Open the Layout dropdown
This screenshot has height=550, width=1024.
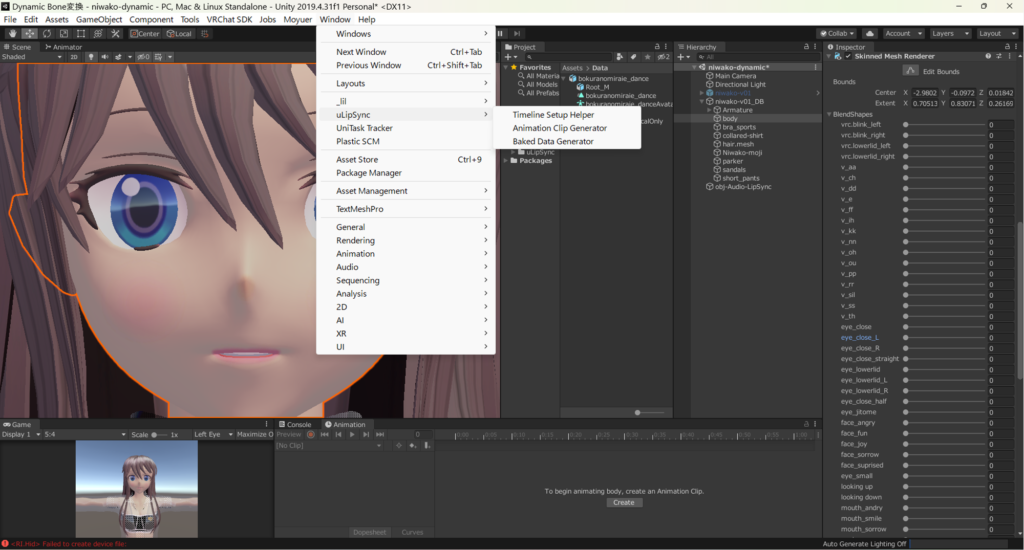[x=996, y=33]
